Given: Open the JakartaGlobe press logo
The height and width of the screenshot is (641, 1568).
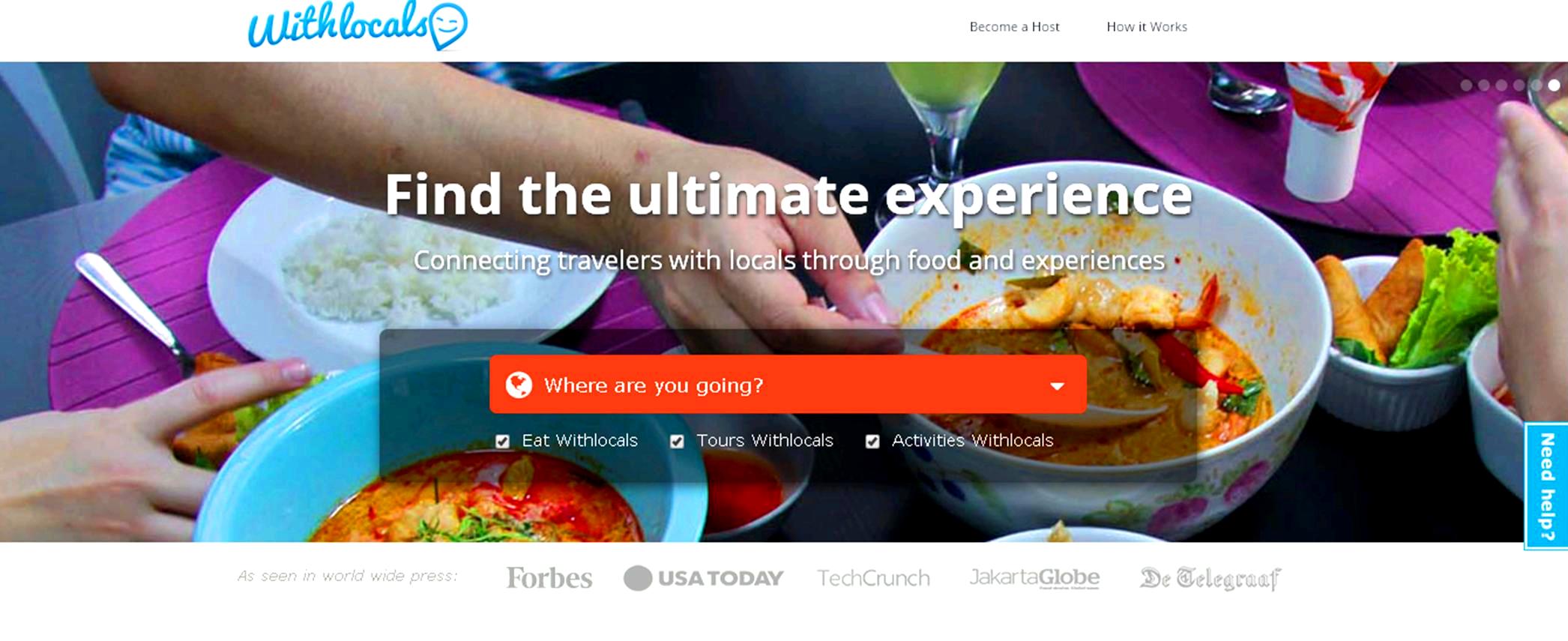Looking at the screenshot, I should tap(1034, 578).
